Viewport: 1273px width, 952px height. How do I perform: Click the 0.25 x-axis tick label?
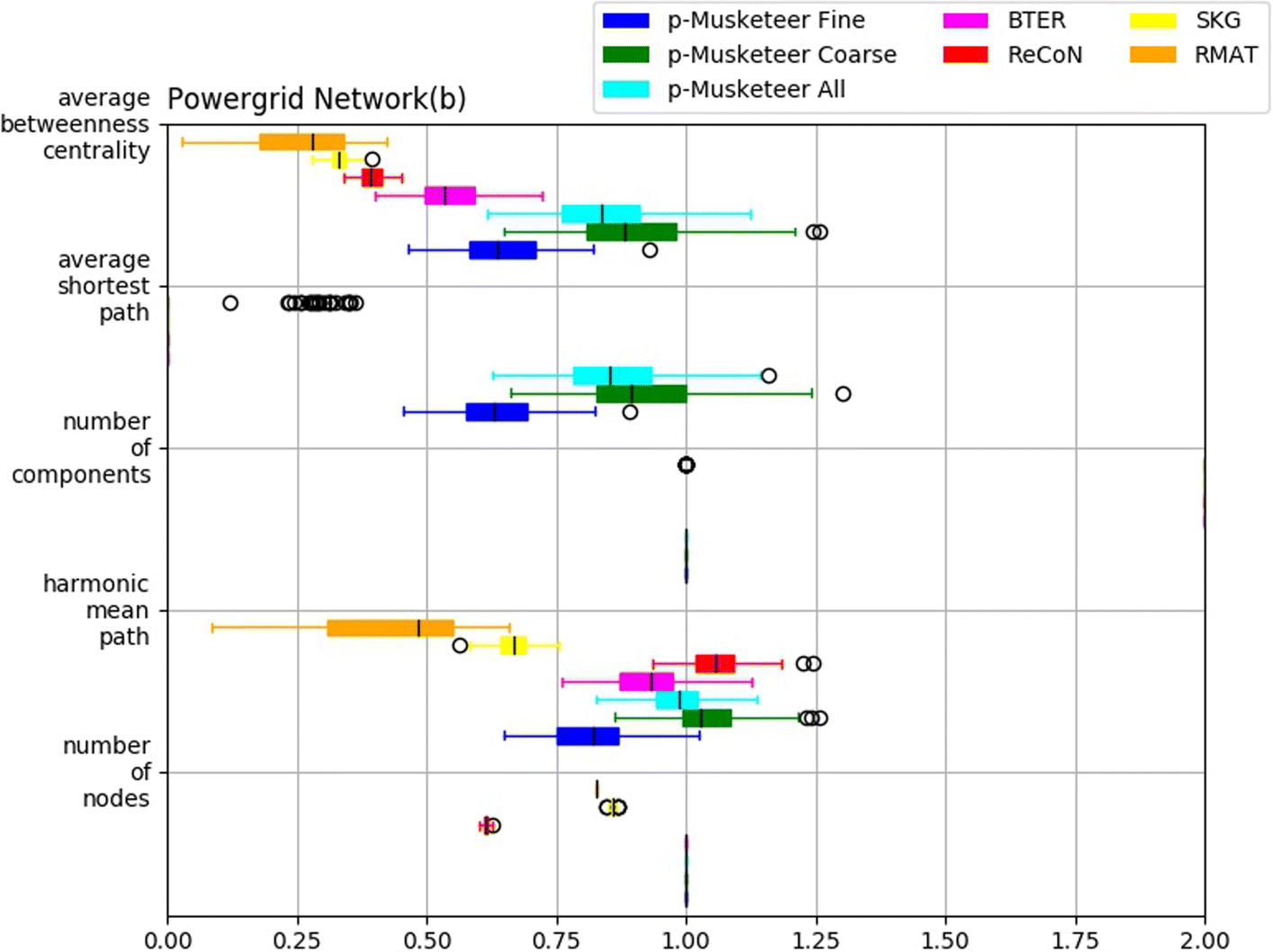coord(298,940)
